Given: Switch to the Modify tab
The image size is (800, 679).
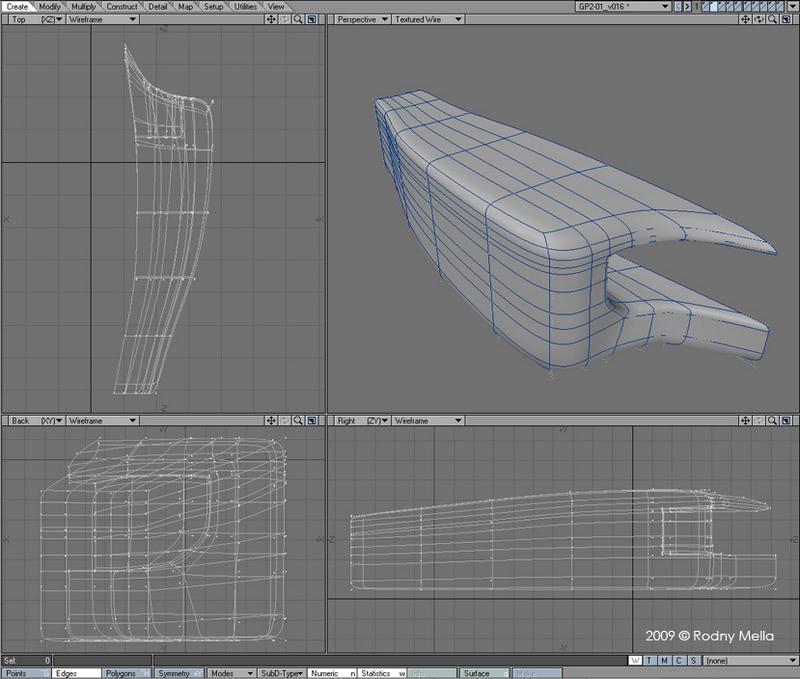Looking at the screenshot, I should tap(49, 6).
